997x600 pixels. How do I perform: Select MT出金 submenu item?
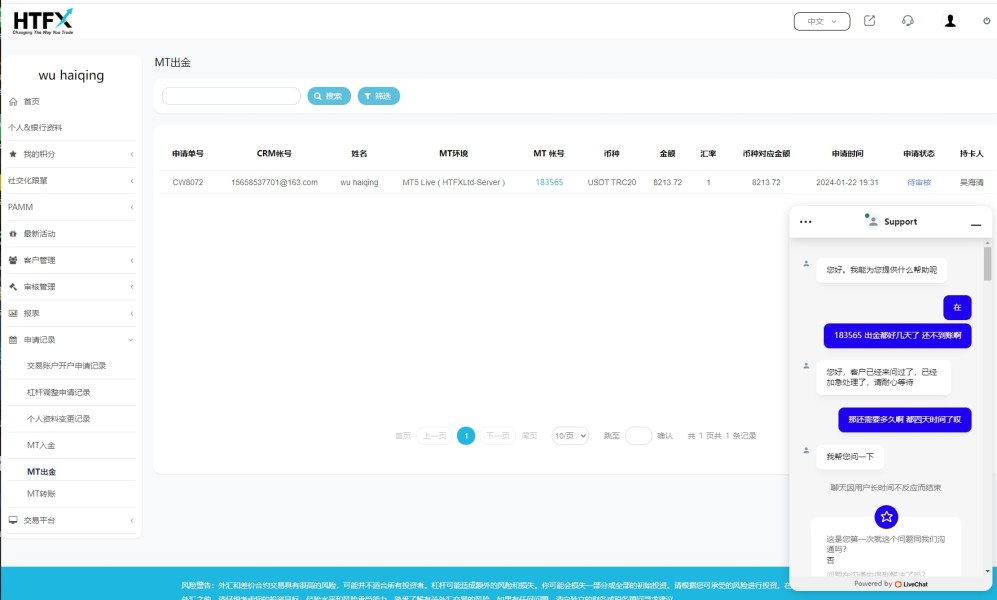[41, 472]
